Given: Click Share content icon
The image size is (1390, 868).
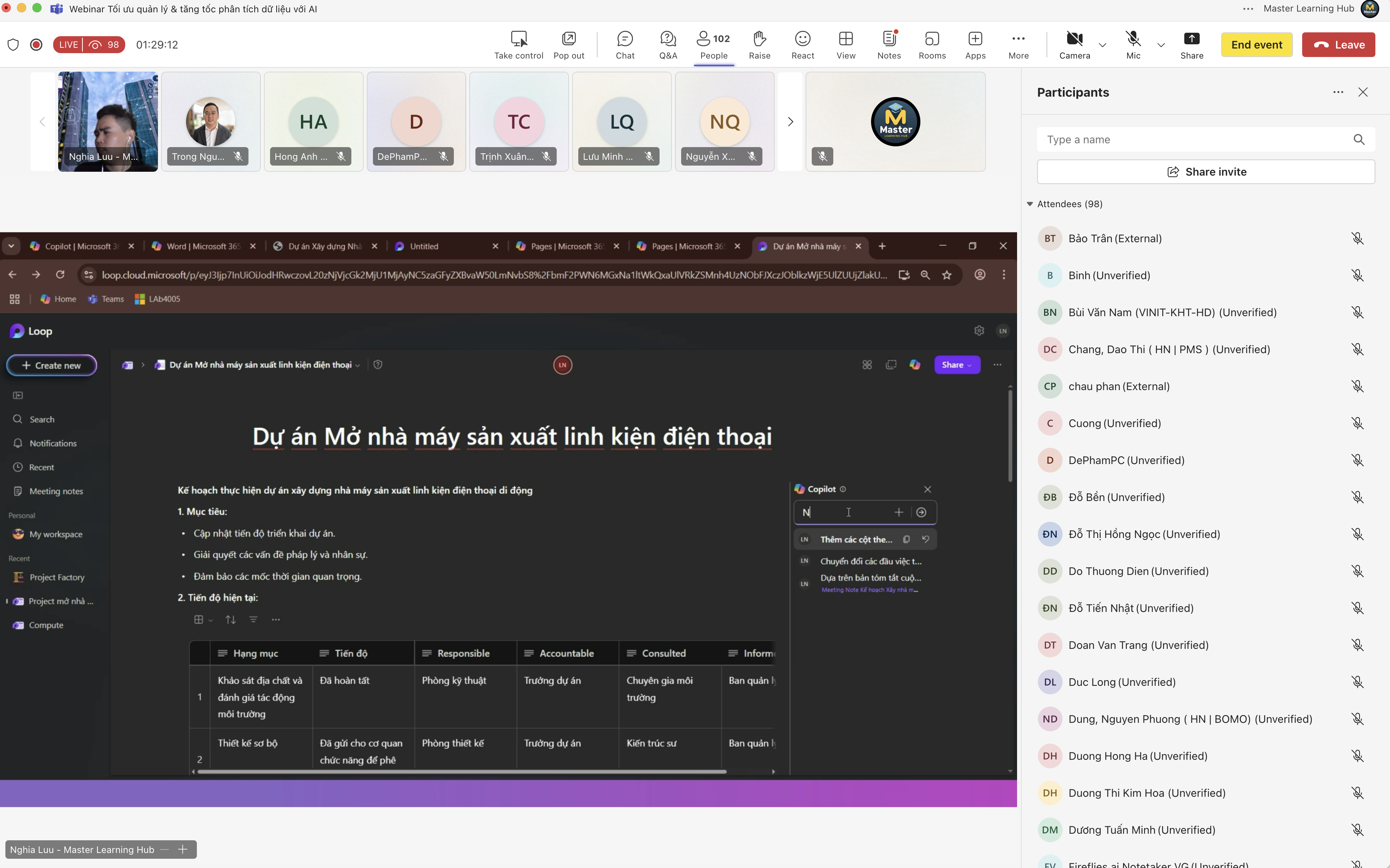Looking at the screenshot, I should 1191,45.
